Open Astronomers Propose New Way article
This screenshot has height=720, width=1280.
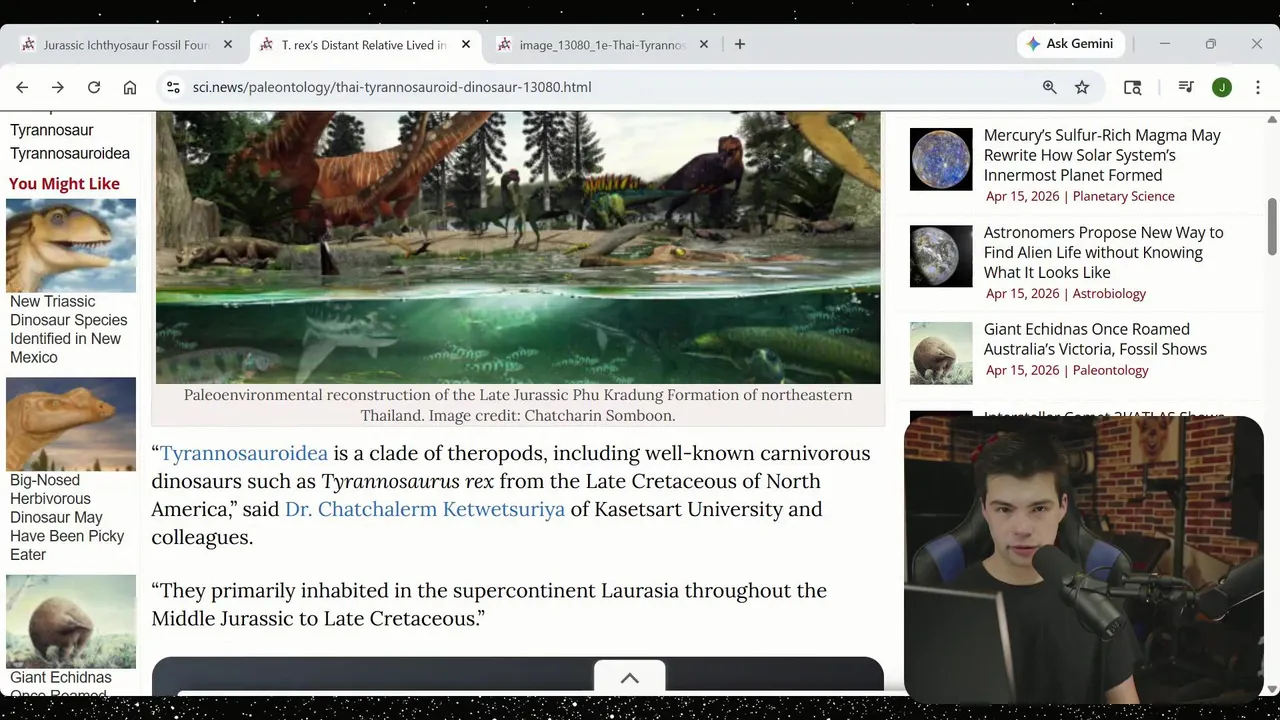(x=1103, y=252)
